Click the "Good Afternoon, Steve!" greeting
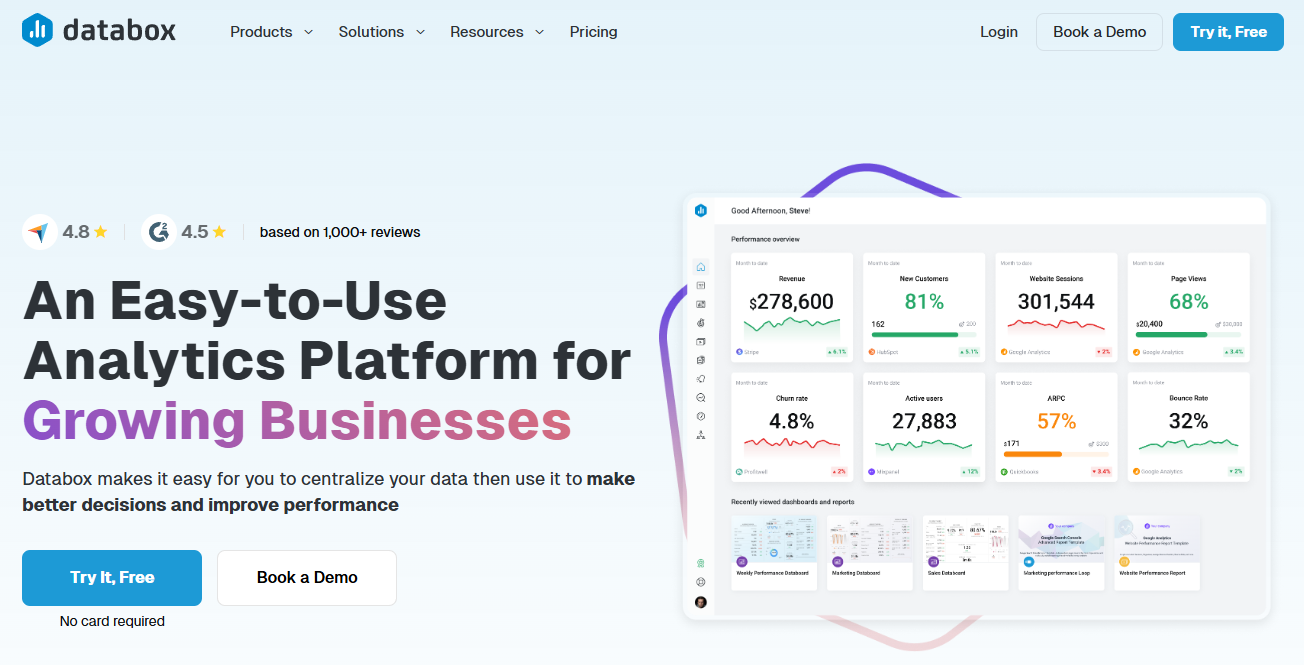Viewport: 1304px width, 665px height. [x=771, y=211]
